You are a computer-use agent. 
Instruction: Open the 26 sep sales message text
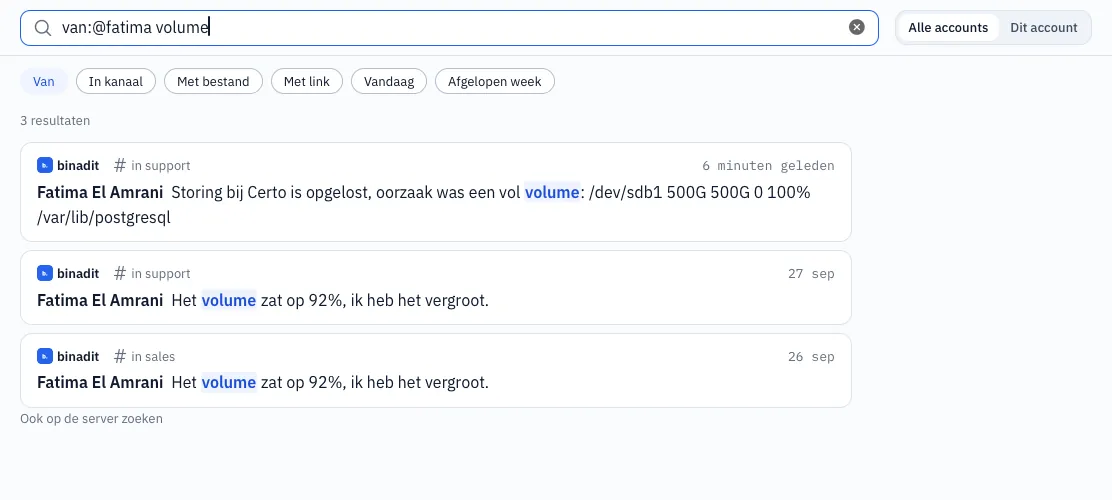click(330, 382)
